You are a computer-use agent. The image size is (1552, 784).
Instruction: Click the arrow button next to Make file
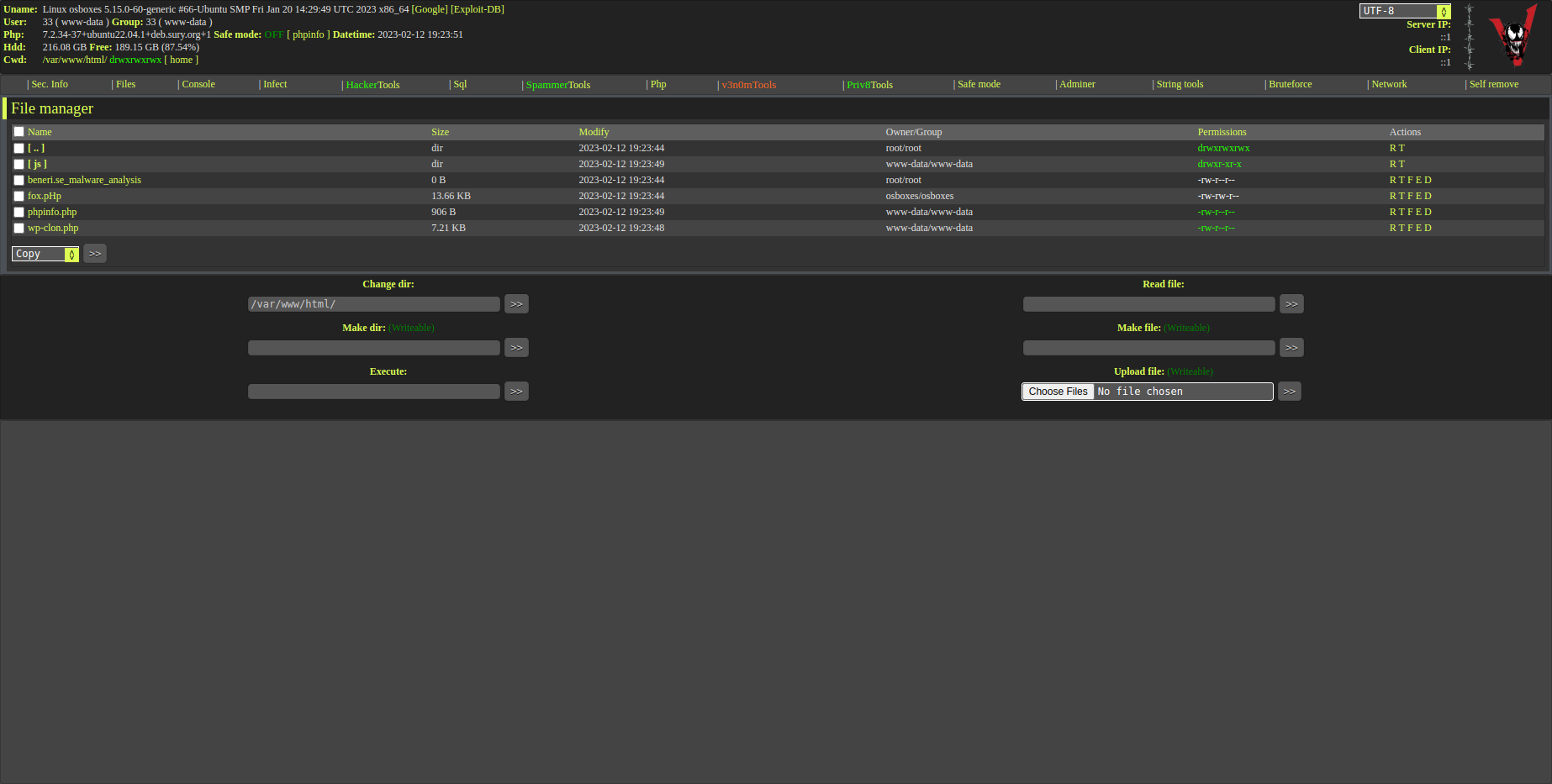point(1291,348)
